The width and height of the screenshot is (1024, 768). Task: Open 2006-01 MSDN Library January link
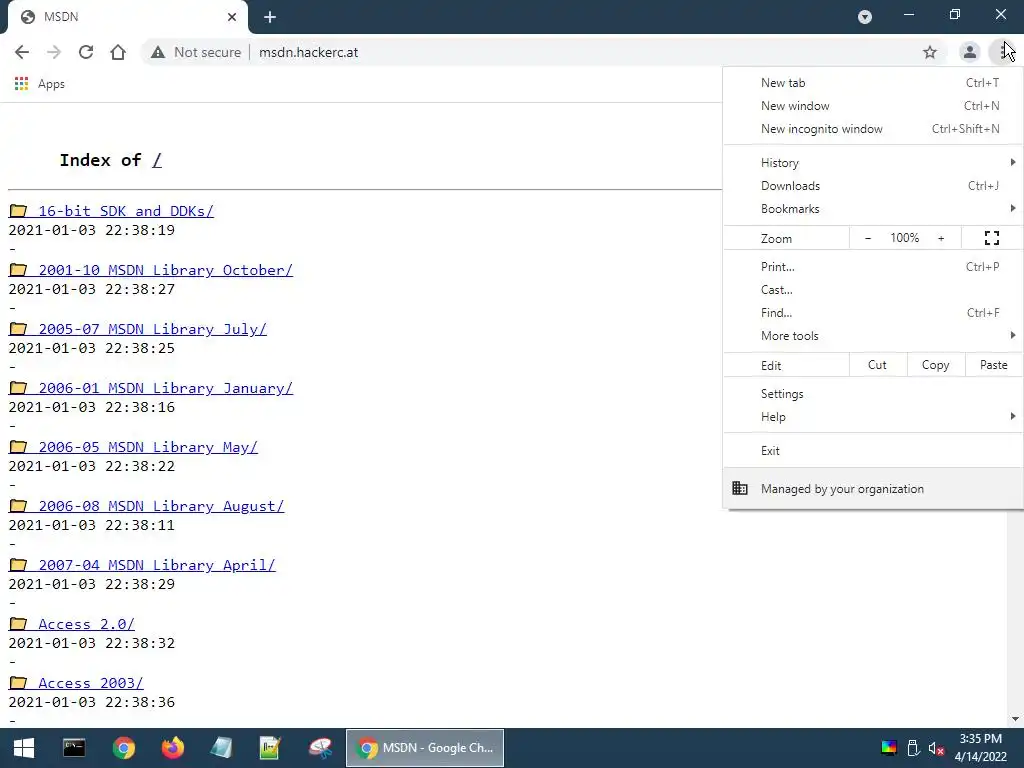point(165,388)
